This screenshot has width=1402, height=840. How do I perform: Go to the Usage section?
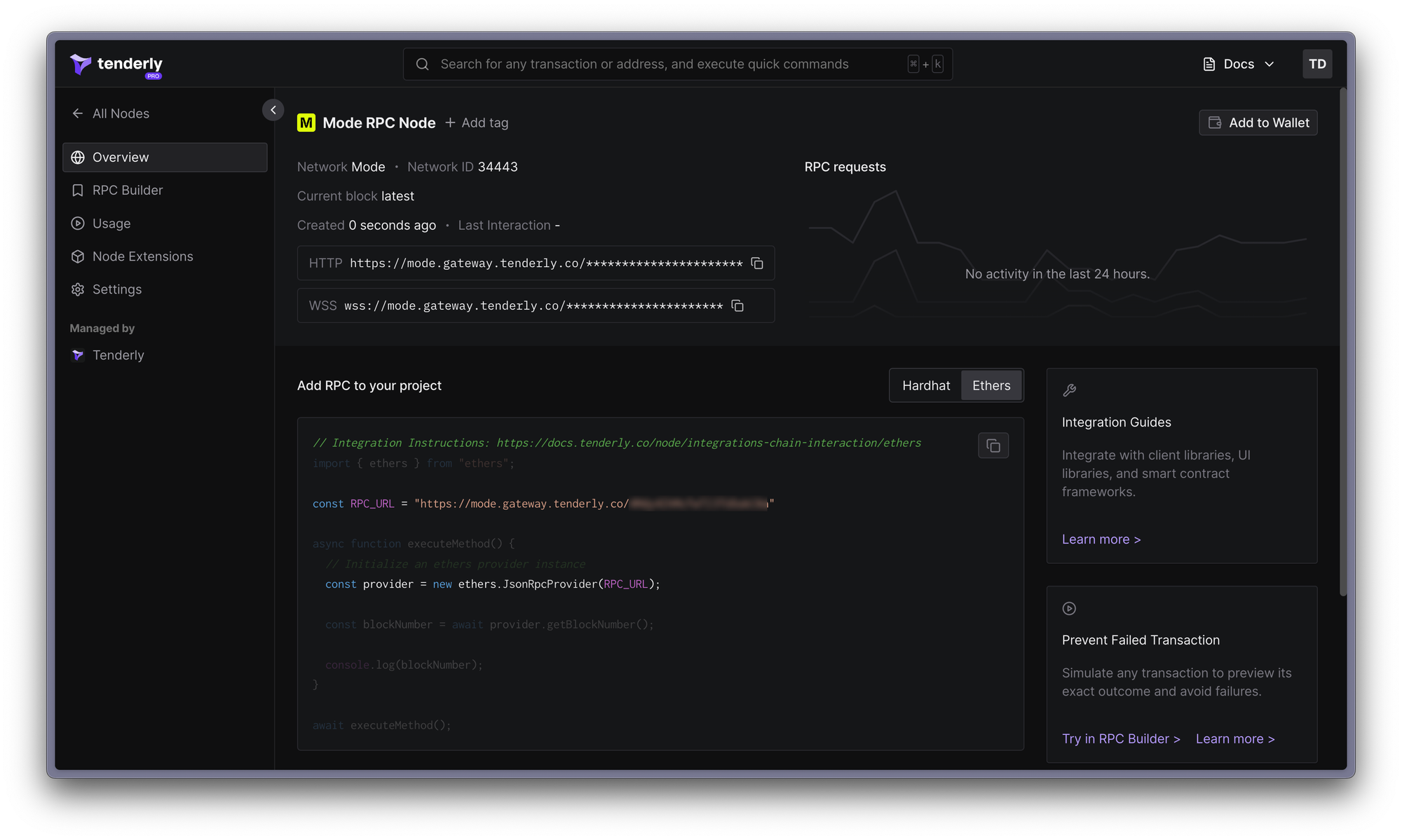click(x=111, y=223)
